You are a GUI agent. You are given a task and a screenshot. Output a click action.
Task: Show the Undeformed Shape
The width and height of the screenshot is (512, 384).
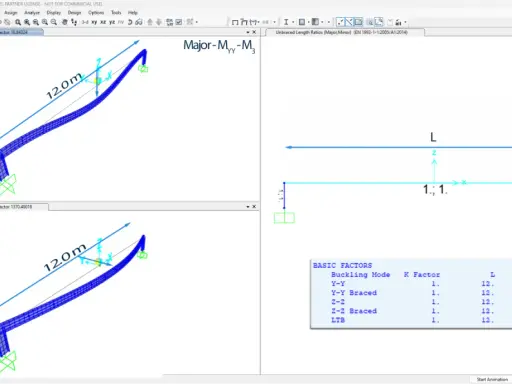click(x=235, y=22)
